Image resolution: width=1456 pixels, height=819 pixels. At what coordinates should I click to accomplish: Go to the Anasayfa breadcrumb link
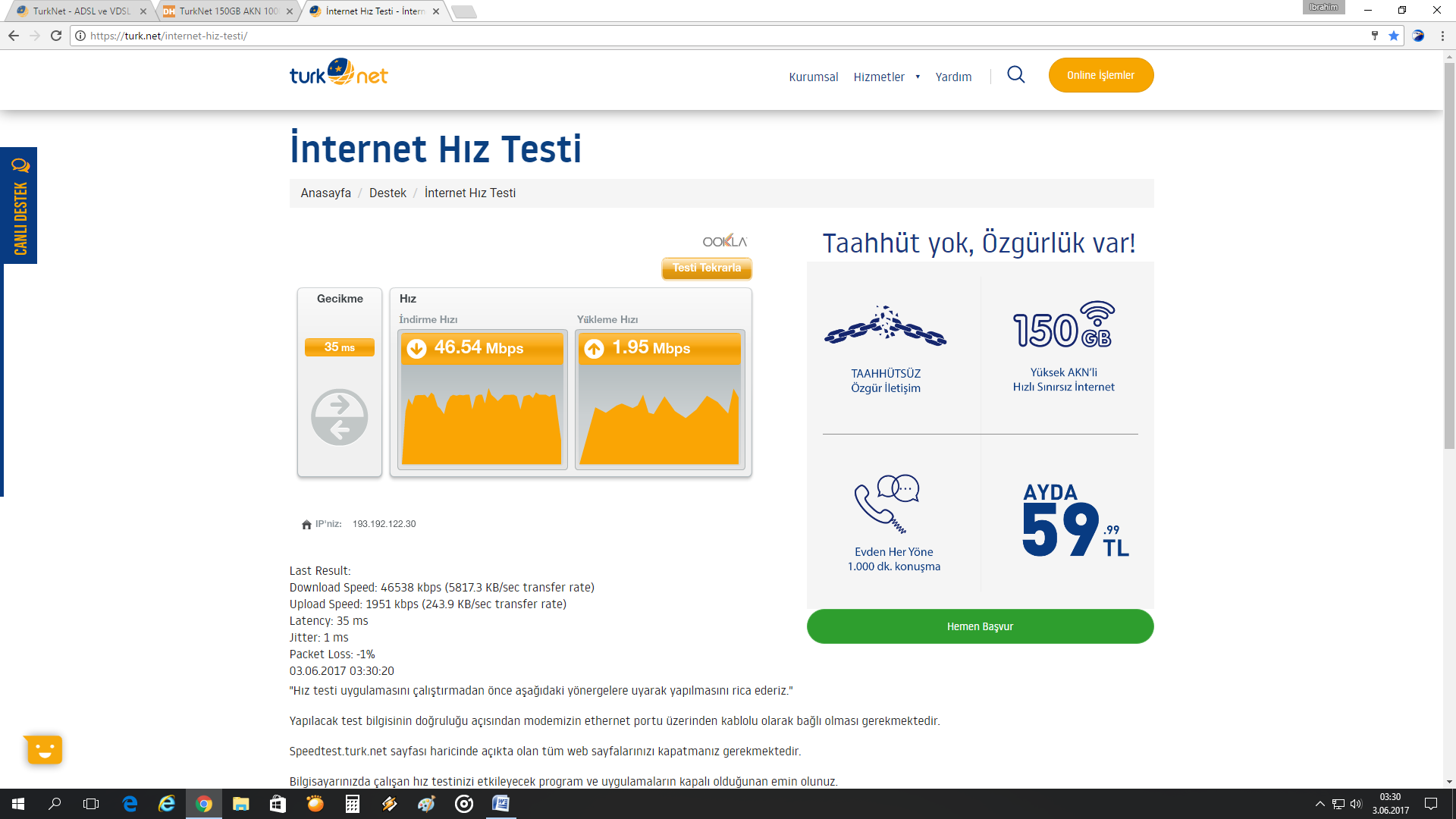coord(325,193)
